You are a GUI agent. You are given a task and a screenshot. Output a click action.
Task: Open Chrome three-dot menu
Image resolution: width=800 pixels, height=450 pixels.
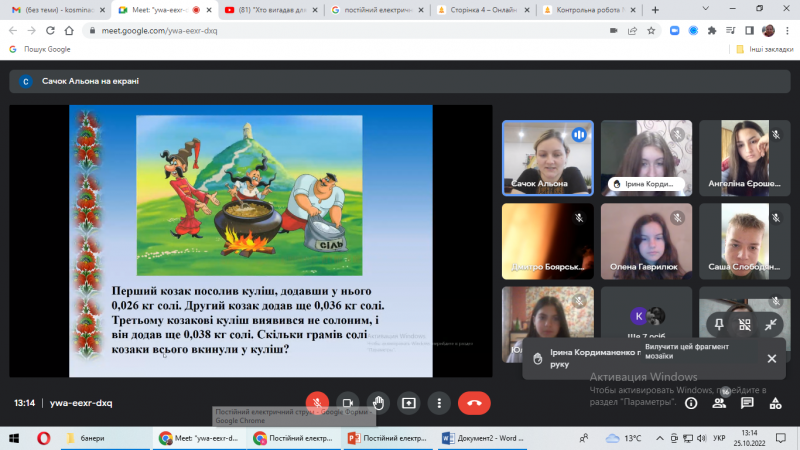coord(787,31)
